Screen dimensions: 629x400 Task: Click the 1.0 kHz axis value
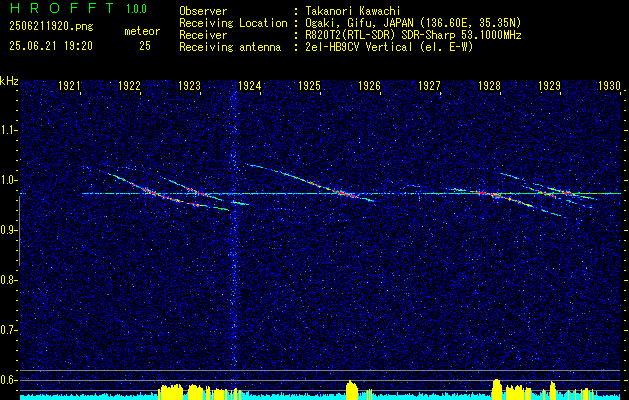click(9, 180)
